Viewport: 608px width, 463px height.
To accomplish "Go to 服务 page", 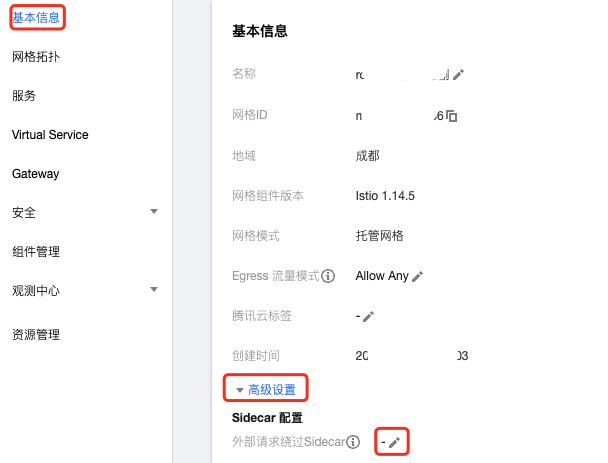I will click(24, 96).
